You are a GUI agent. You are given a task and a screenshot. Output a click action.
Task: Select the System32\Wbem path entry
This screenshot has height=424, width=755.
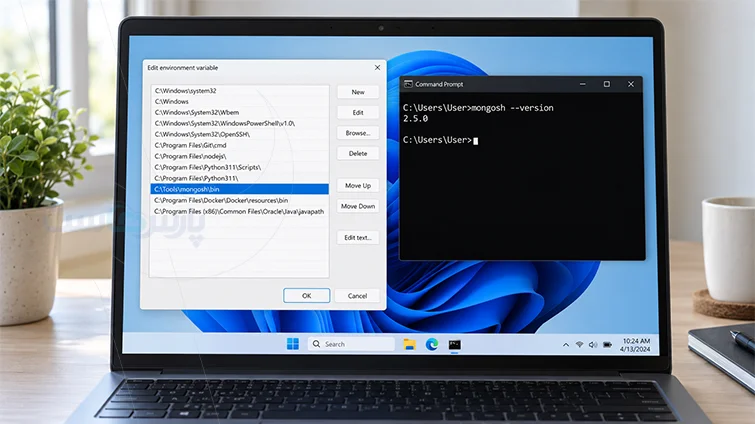click(239, 112)
